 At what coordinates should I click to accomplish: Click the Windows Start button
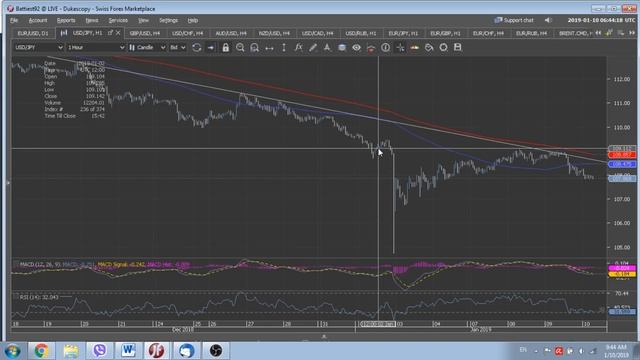tap(13, 351)
